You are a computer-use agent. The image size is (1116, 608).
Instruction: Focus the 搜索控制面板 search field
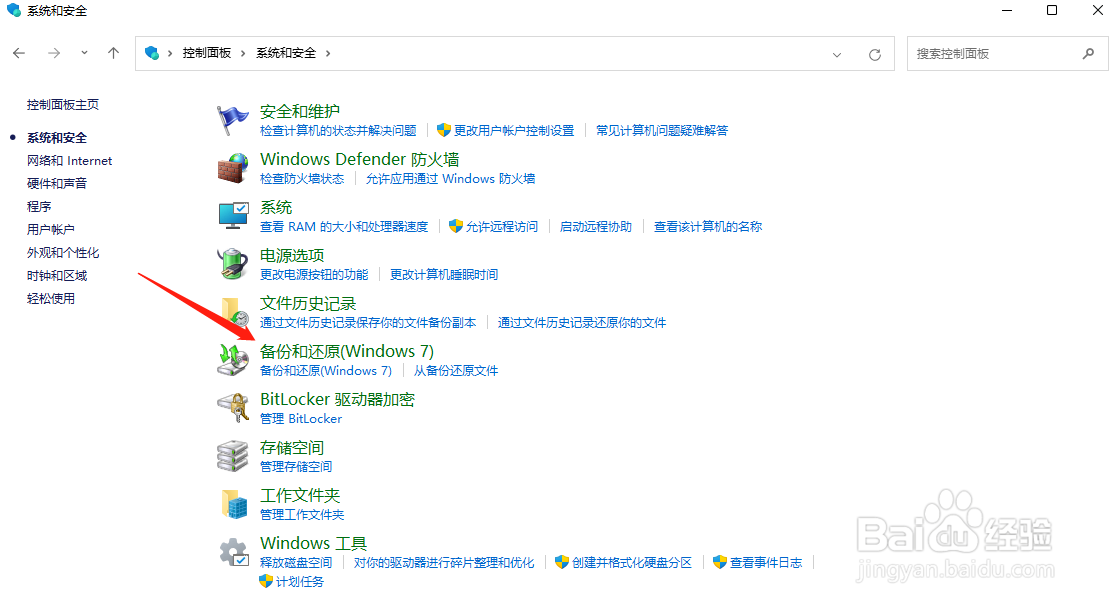[x=1008, y=53]
